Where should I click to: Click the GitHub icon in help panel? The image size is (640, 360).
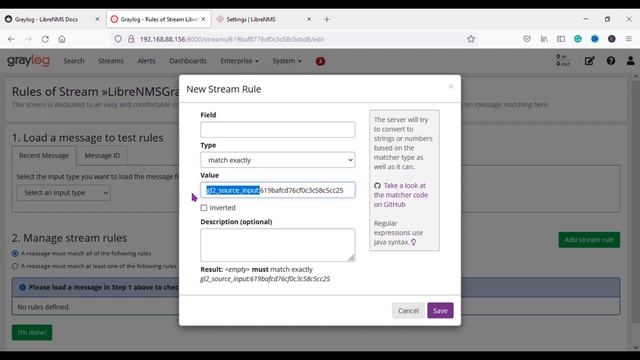click(x=377, y=186)
